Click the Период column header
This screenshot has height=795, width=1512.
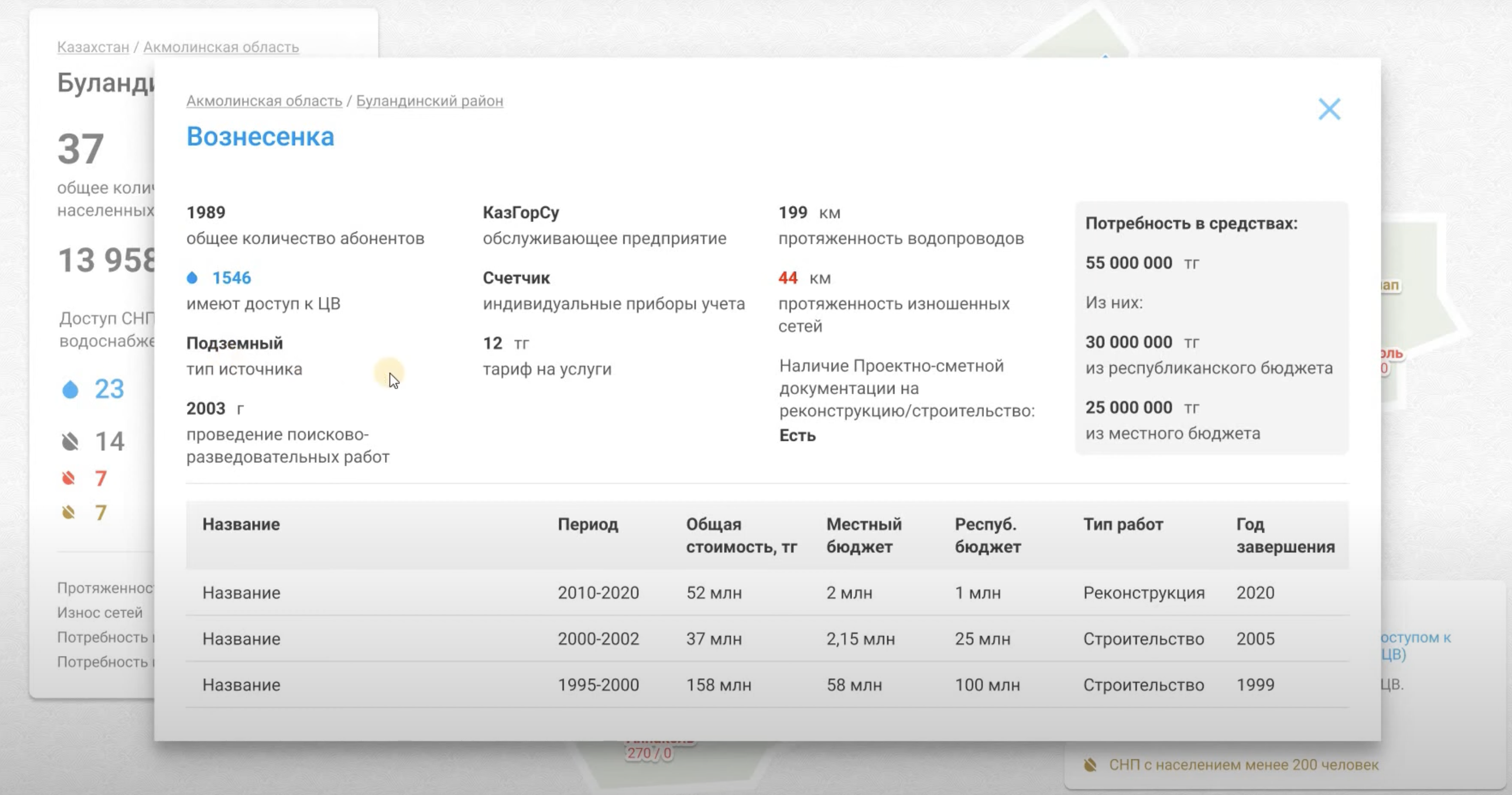(x=588, y=524)
